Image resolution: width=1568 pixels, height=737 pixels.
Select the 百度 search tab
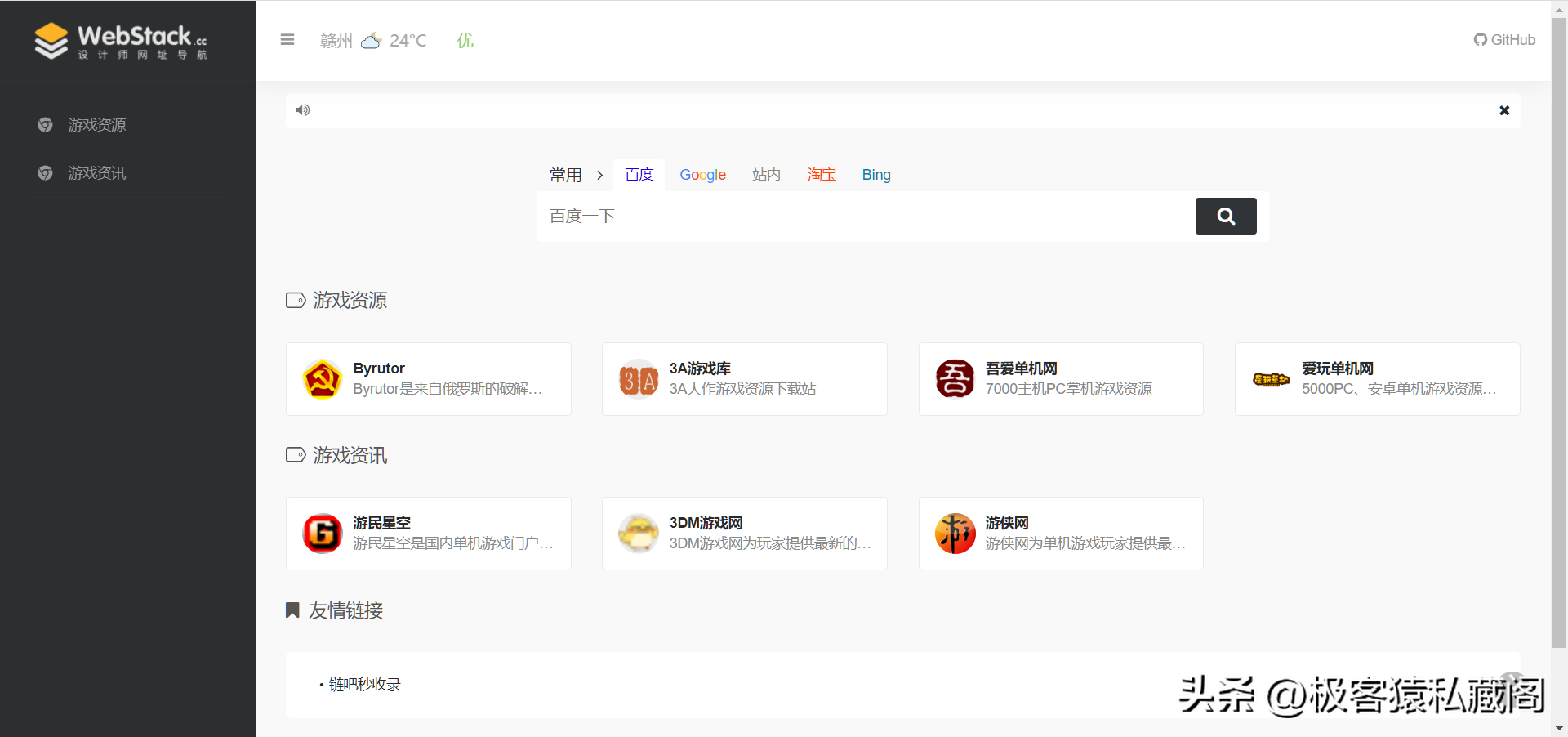tap(639, 175)
